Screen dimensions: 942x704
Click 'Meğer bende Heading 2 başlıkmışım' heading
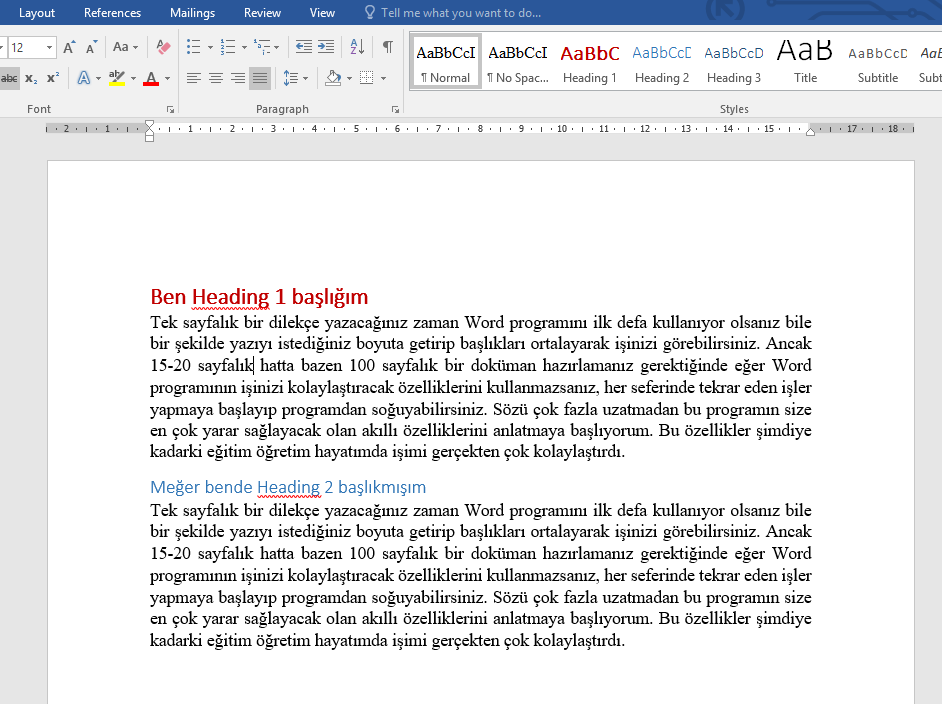(288, 487)
